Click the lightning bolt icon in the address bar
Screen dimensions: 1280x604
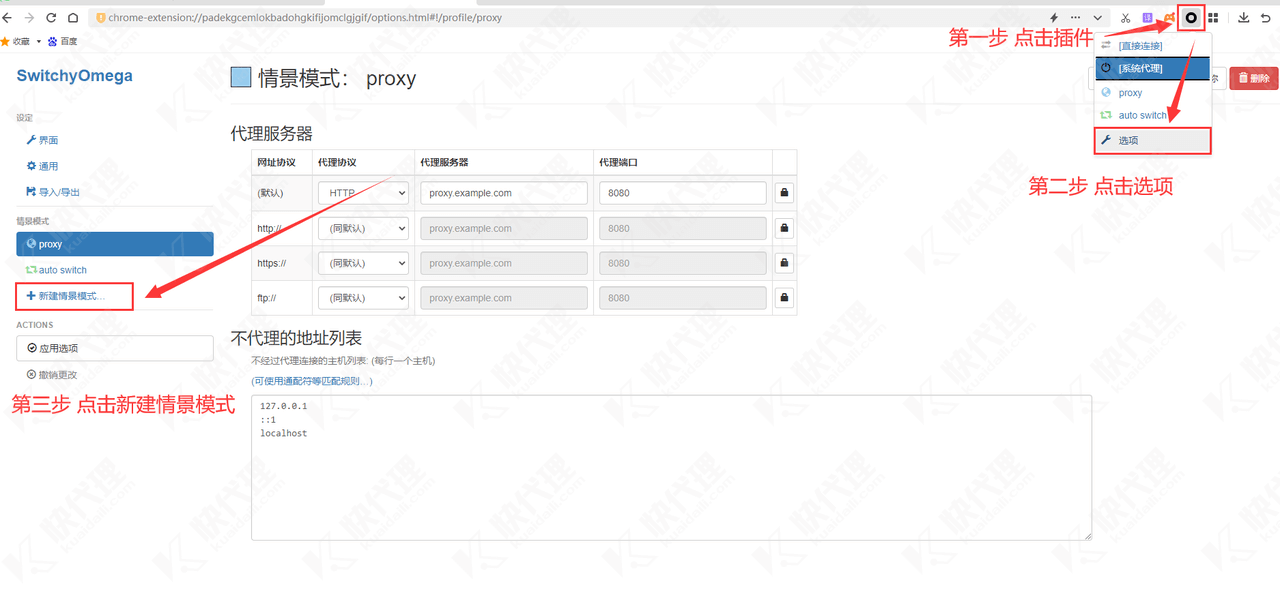tap(1054, 18)
